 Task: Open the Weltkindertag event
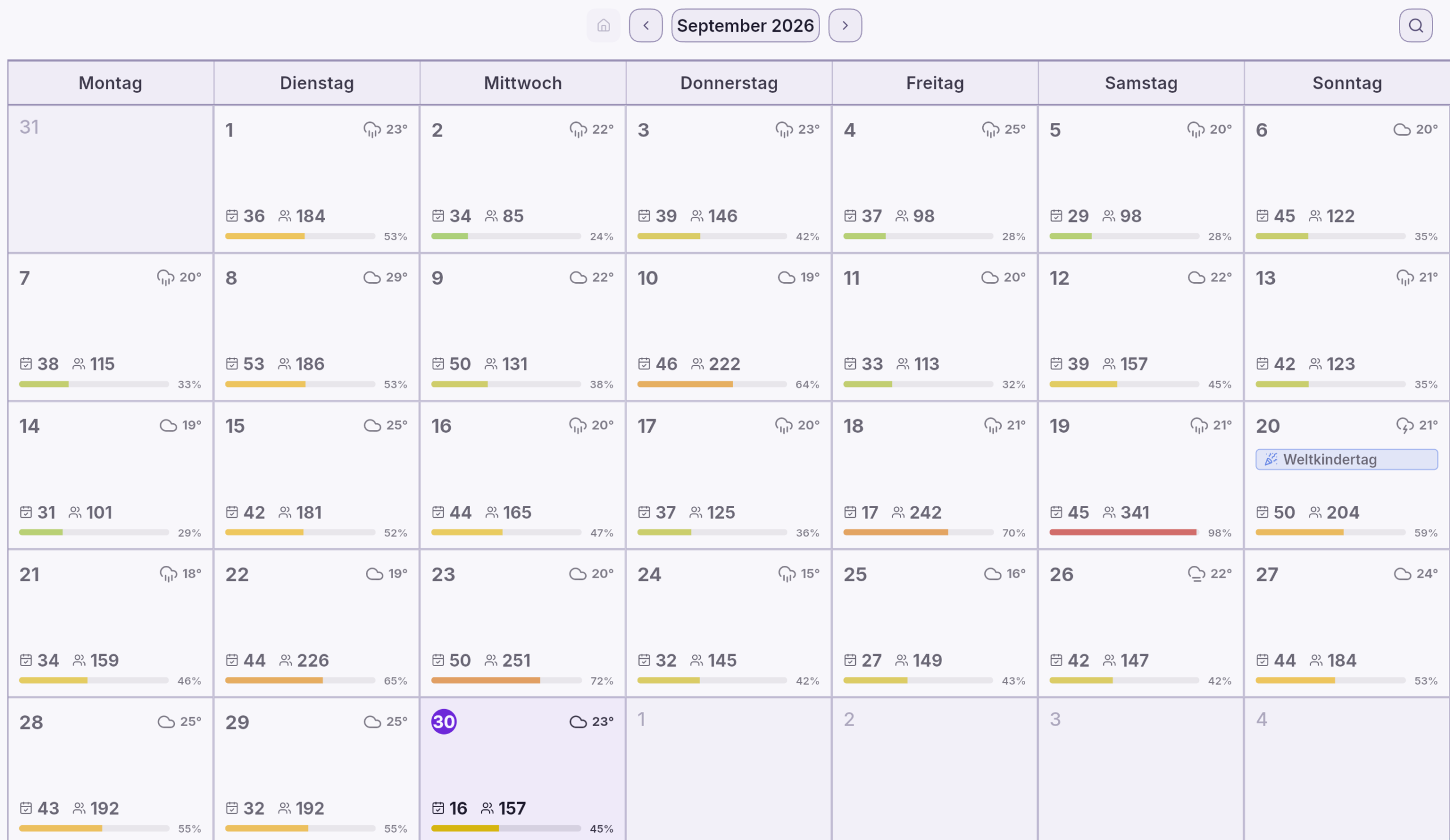point(1346,459)
